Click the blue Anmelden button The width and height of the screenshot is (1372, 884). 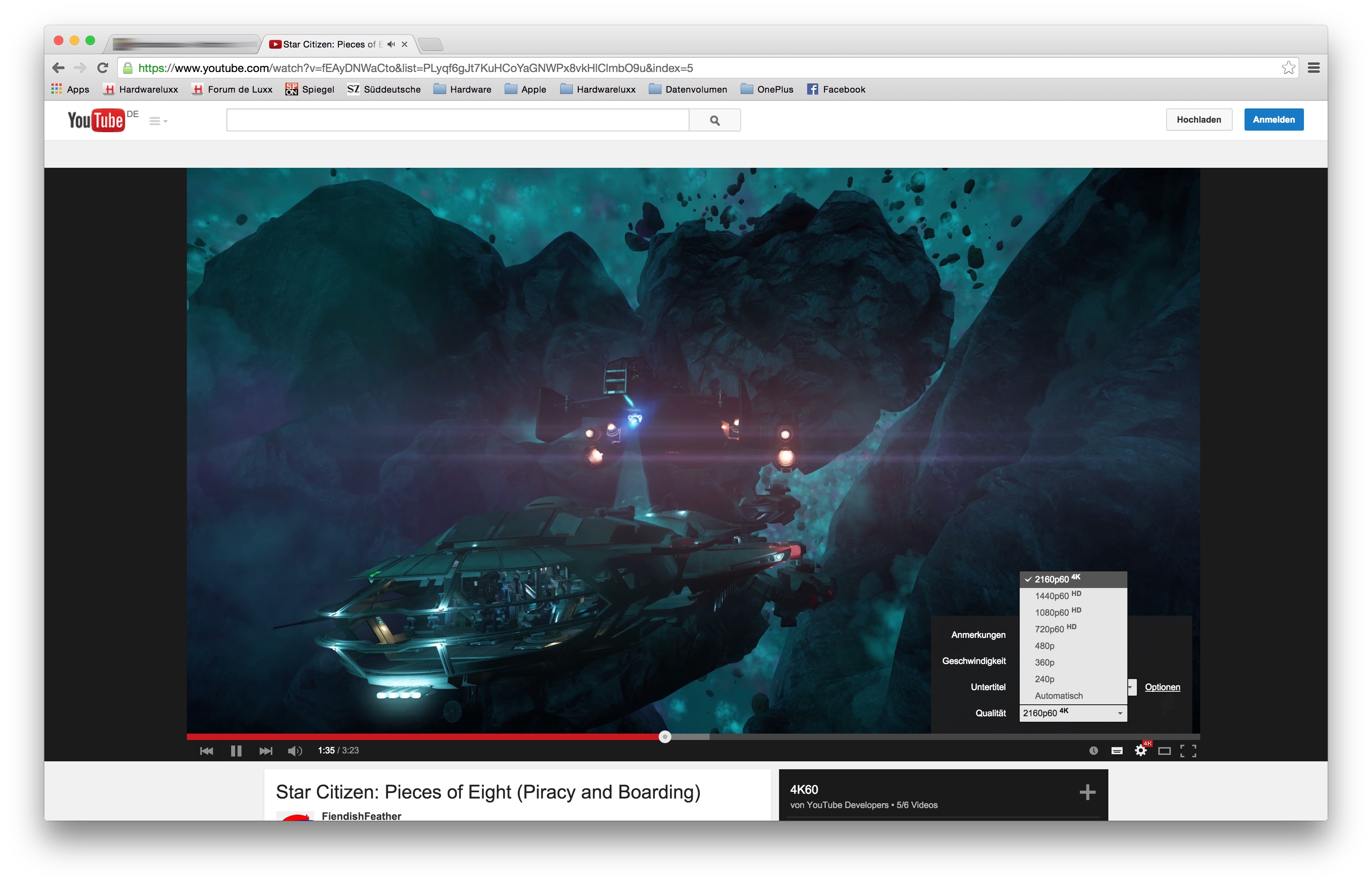click(x=1273, y=120)
